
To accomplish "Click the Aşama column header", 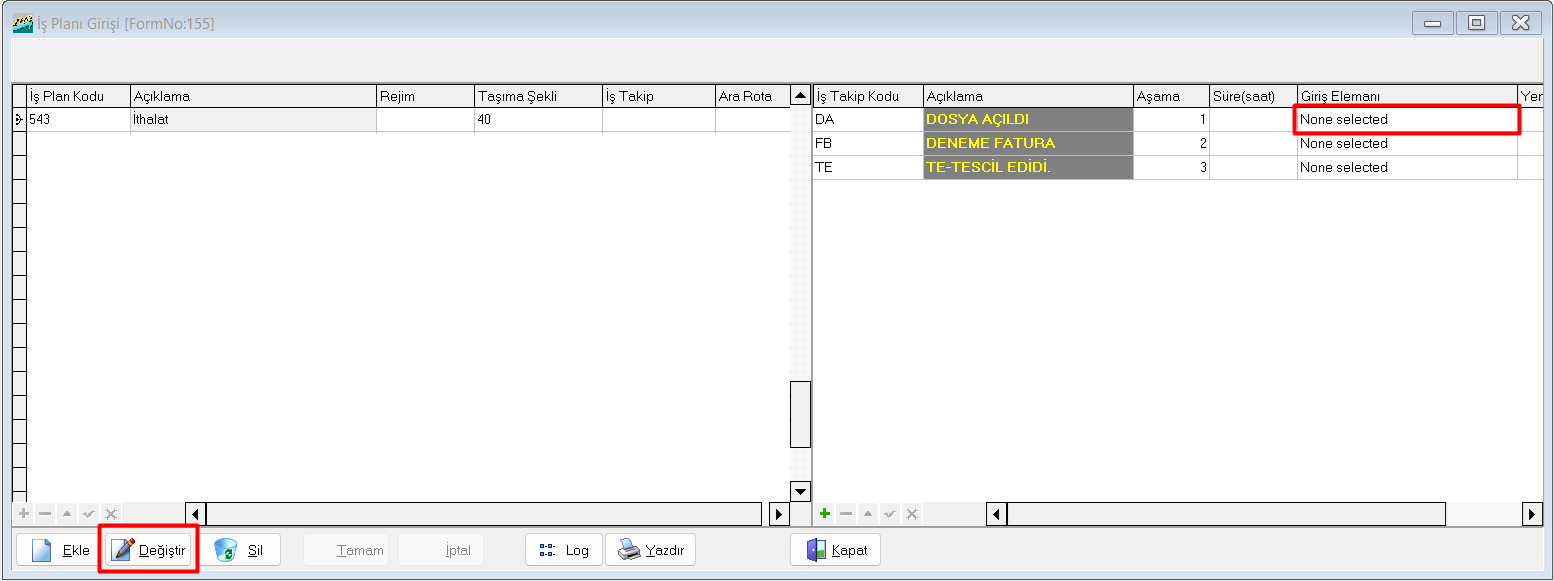I will point(1170,96).
